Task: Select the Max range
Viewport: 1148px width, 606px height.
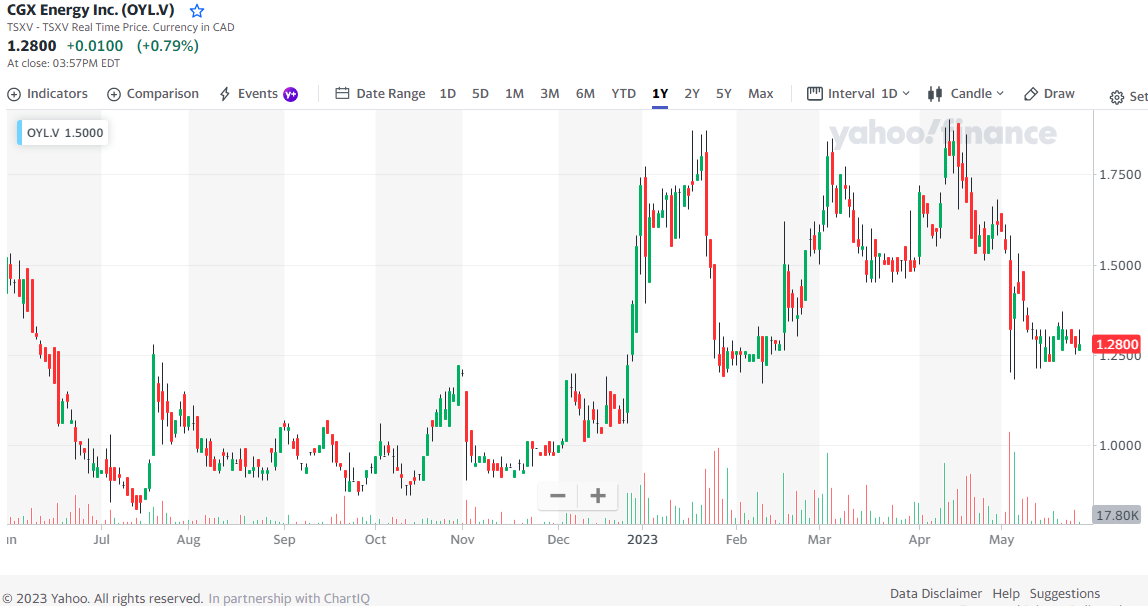Action: coord(761,94)
